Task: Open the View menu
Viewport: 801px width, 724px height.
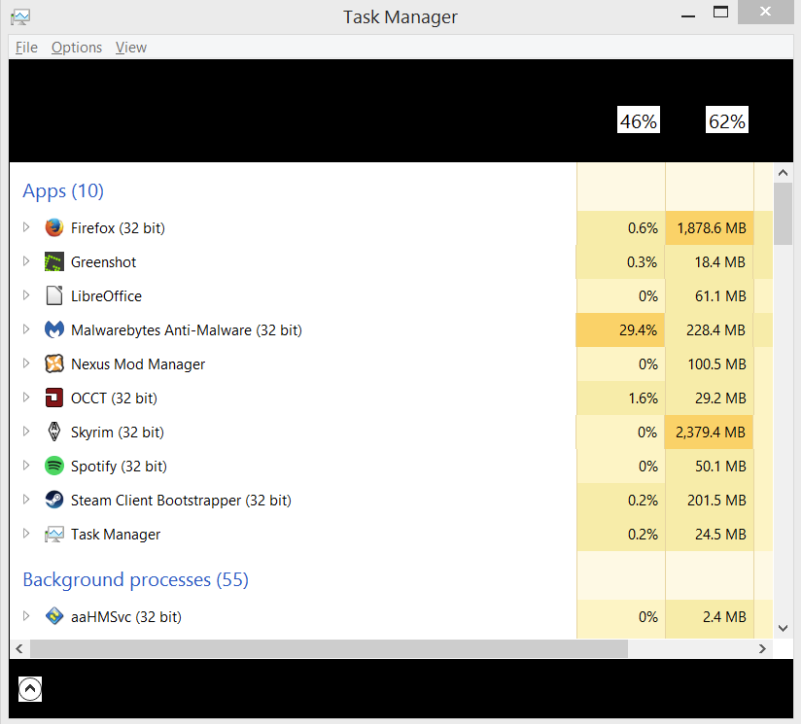Action: (131, 48)
